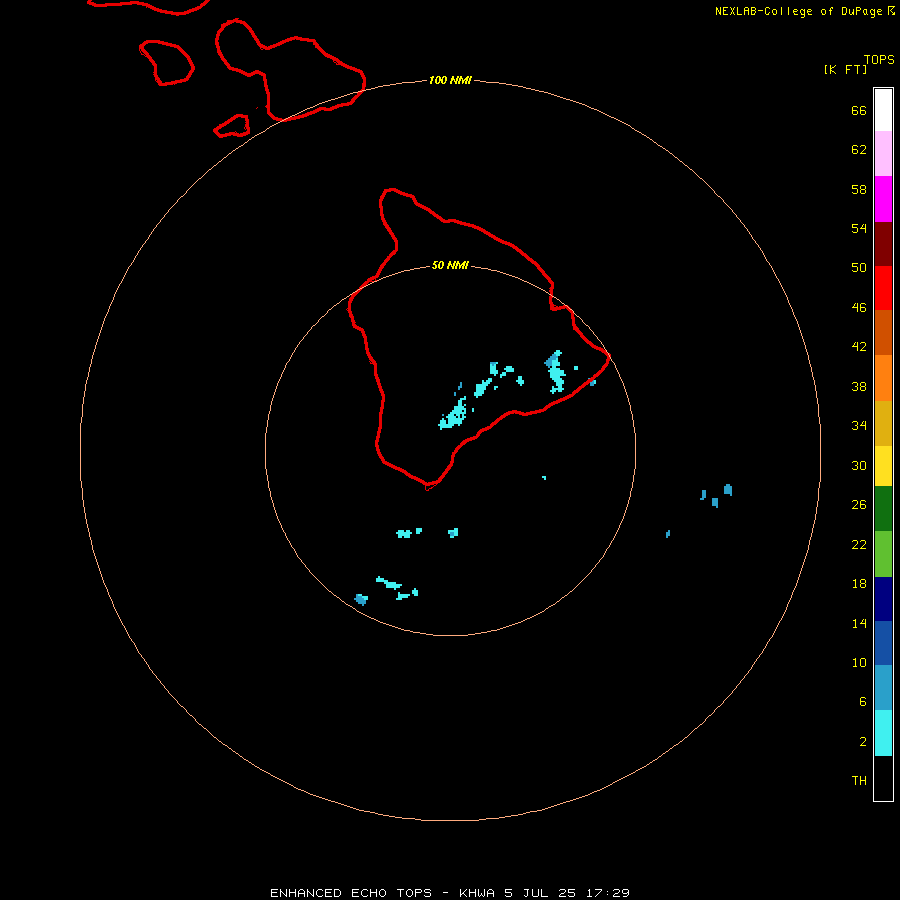Click the yellow 34 kft legend swatch
This screenshot has width=900, height=900.
pyautogui.click(x=883, y=466)
